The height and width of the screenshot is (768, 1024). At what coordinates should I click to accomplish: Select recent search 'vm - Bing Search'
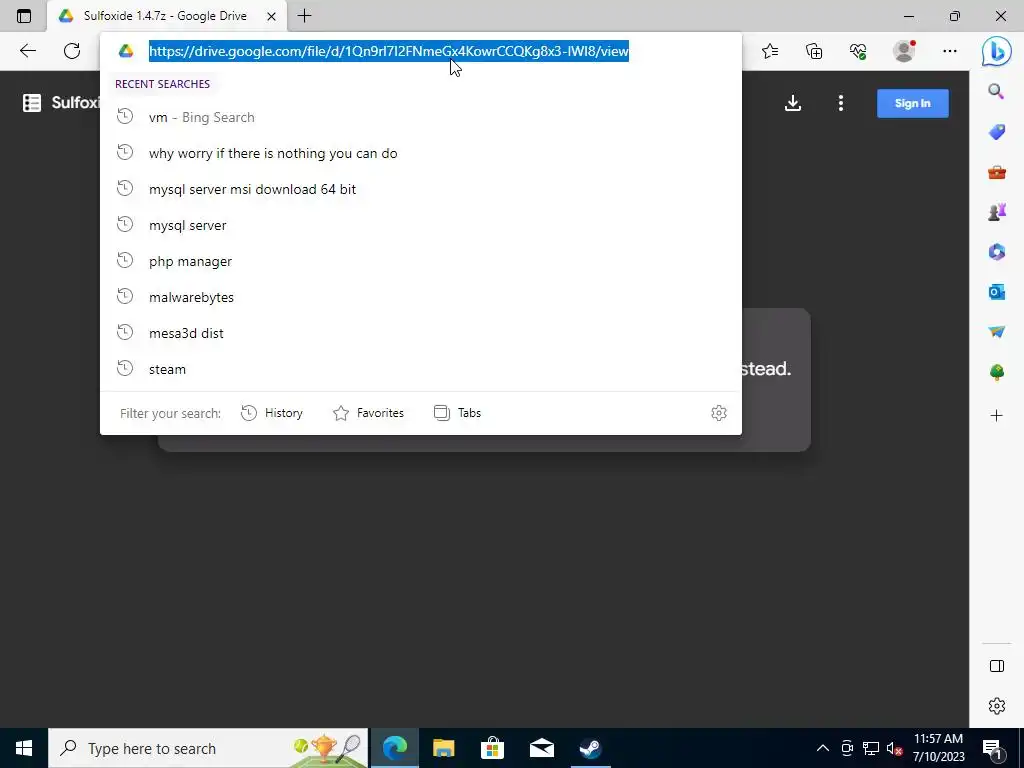click(x=421, y=117)
